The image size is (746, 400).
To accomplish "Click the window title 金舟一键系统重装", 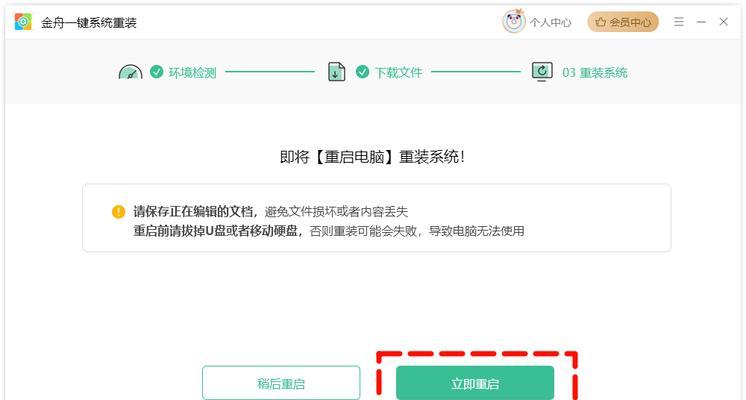I will coord(88,23).
